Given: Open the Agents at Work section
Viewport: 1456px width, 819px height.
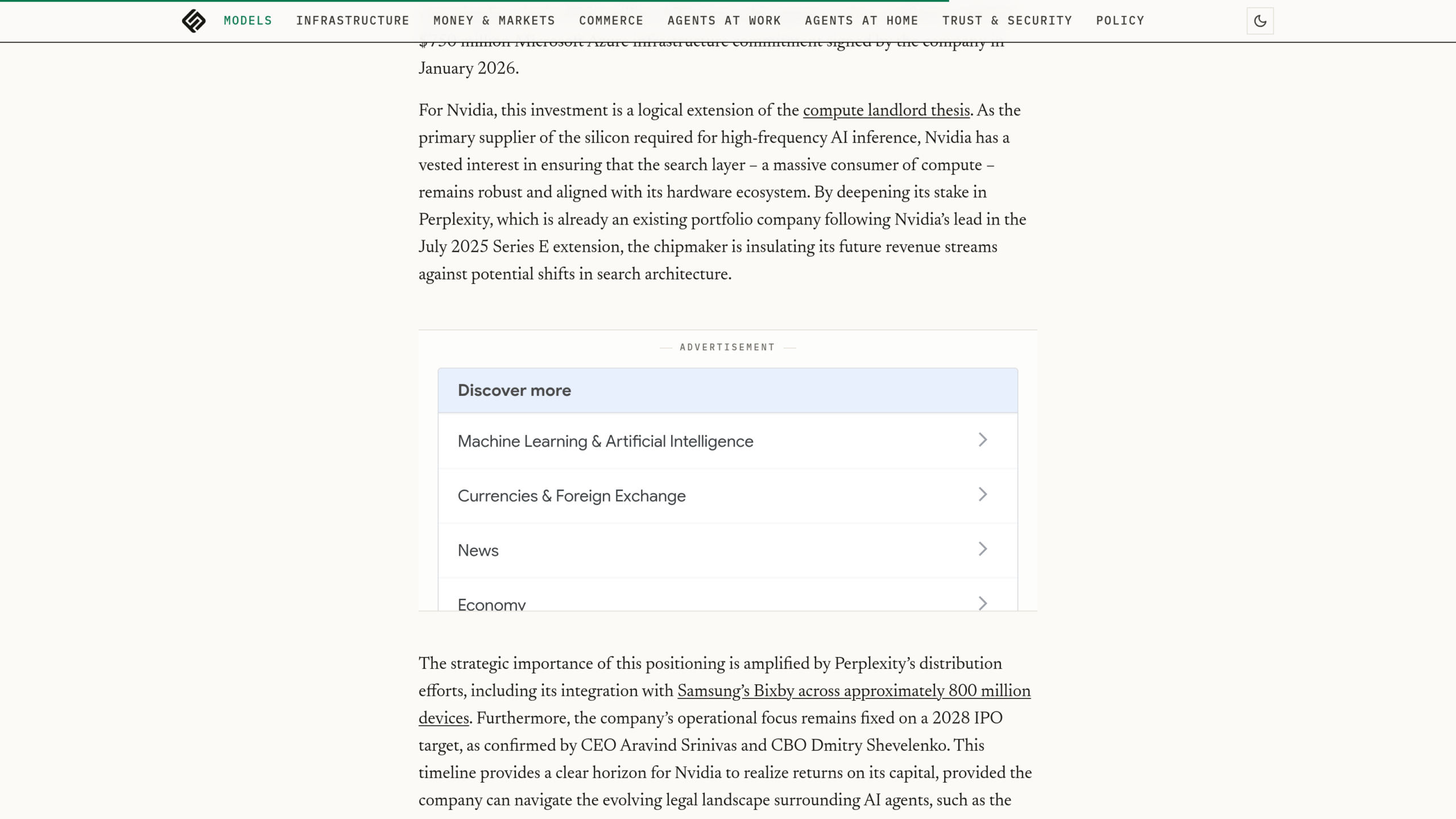Looking at the screenshot, I should pos(724,21).
